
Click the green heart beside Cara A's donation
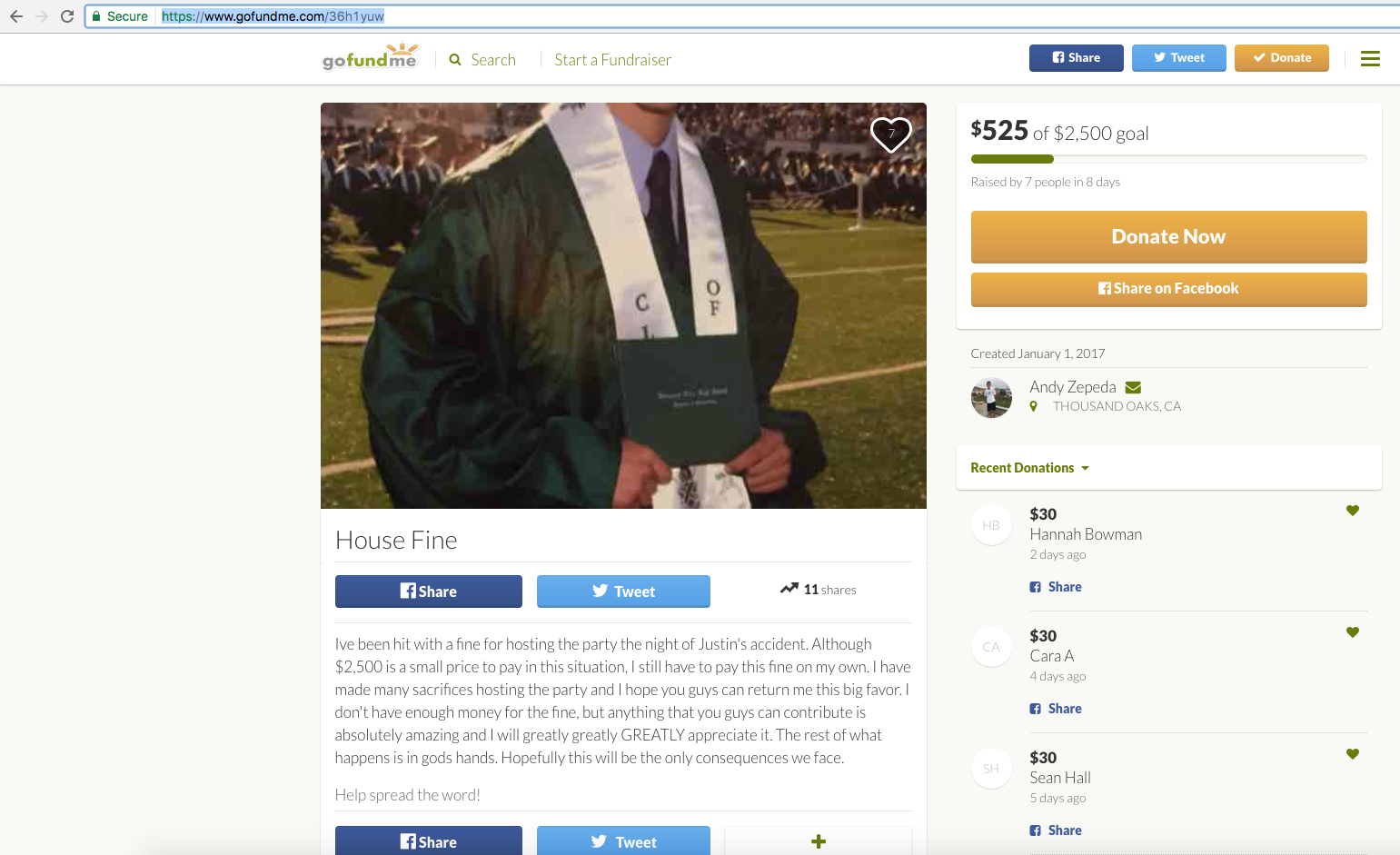pos(1353,632)
